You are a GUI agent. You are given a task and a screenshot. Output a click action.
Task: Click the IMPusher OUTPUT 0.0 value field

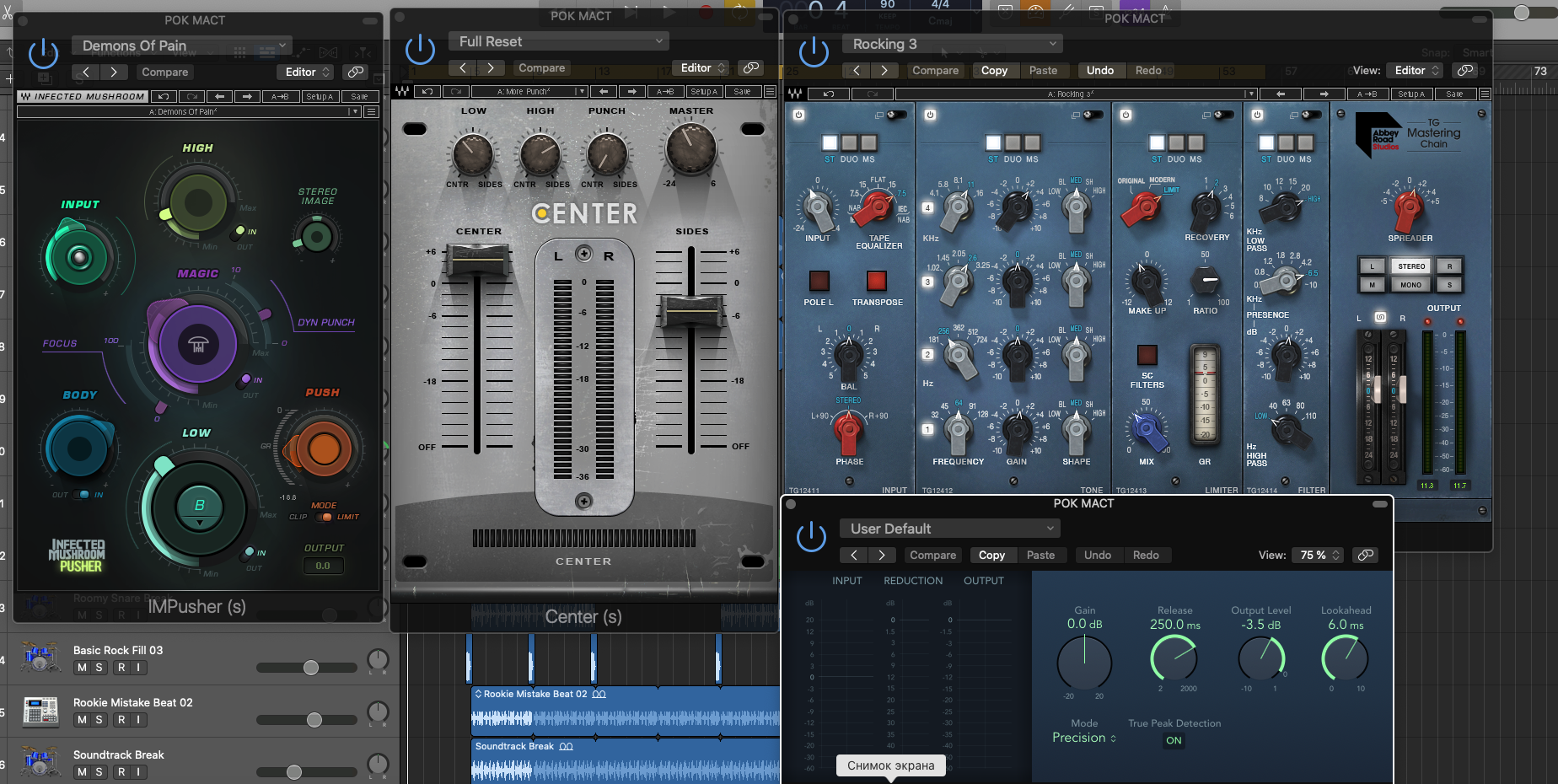[323, 567]
